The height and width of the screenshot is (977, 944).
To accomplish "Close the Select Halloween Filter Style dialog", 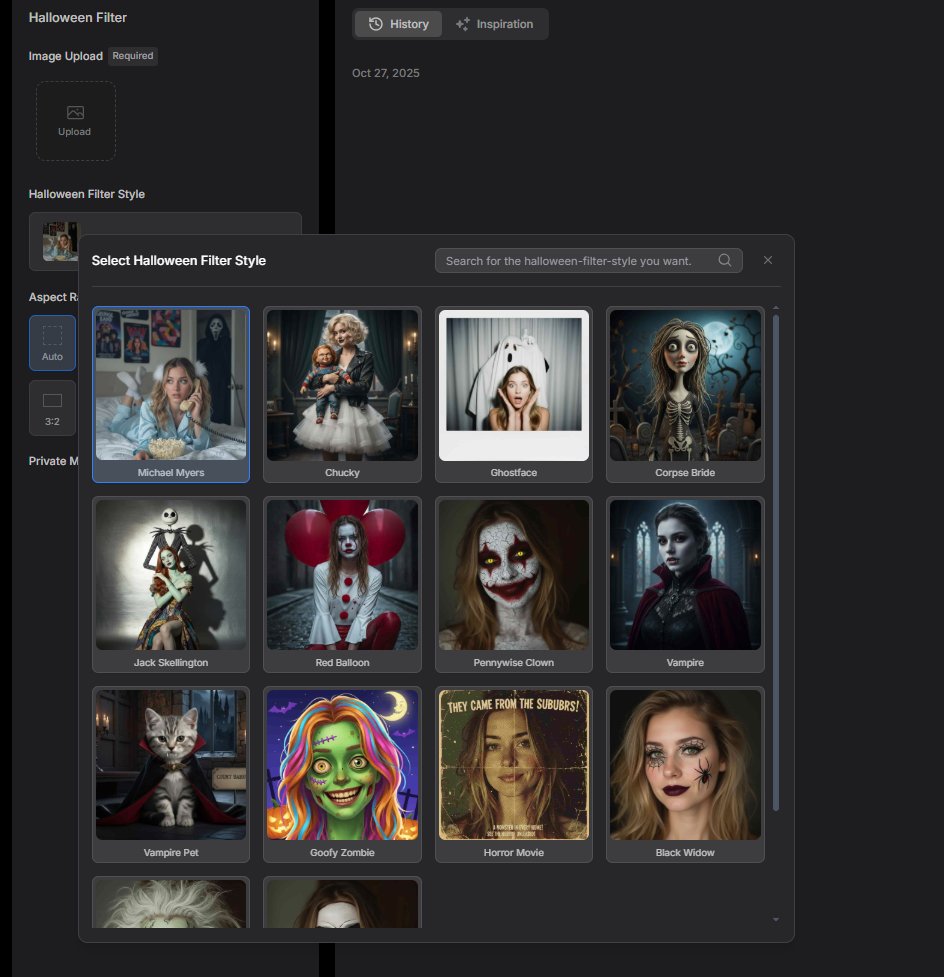I will point(768,260).
